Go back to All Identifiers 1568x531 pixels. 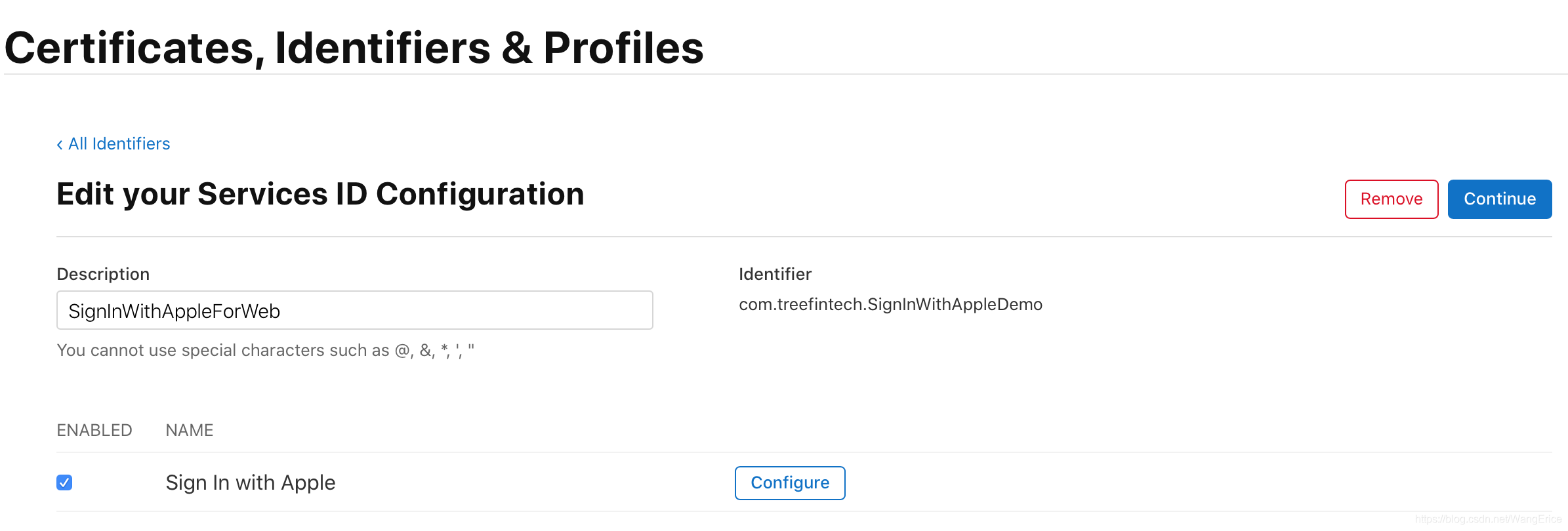pyautogui.click(x=113, y=144)
